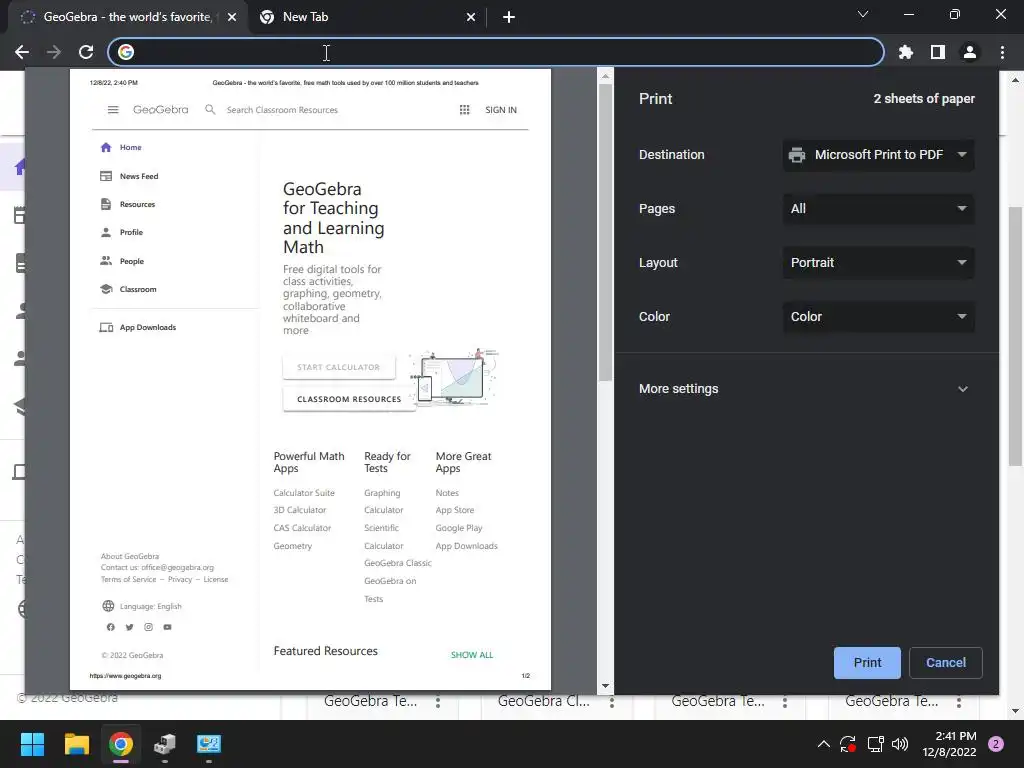Open the Destination dropdown Microsoft Print to PDF
This screenshot has width=1024, height=768.
pos(878,155)
